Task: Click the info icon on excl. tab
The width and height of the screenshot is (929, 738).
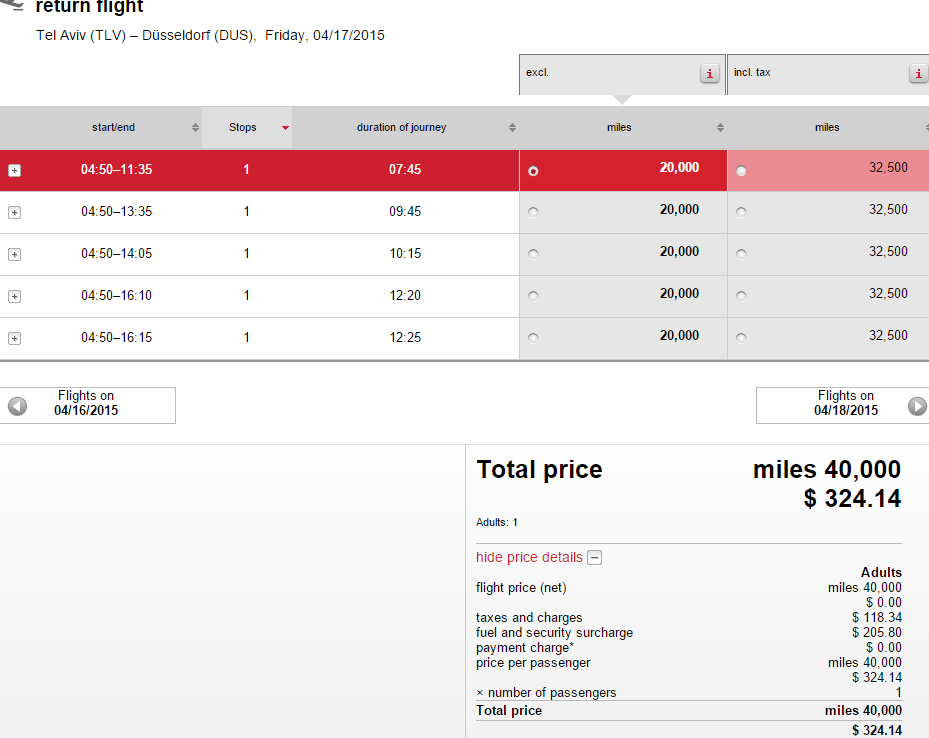Action: click(x=709, y=73)
